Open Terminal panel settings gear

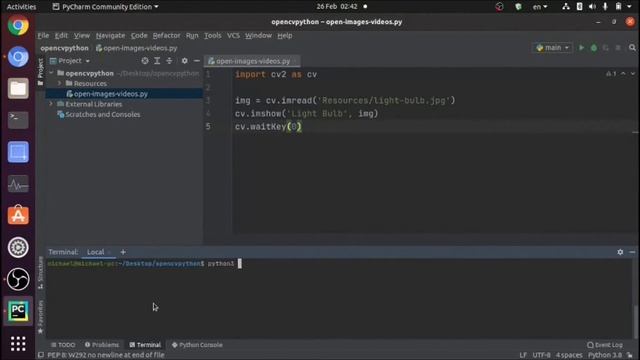click(620, 252)
